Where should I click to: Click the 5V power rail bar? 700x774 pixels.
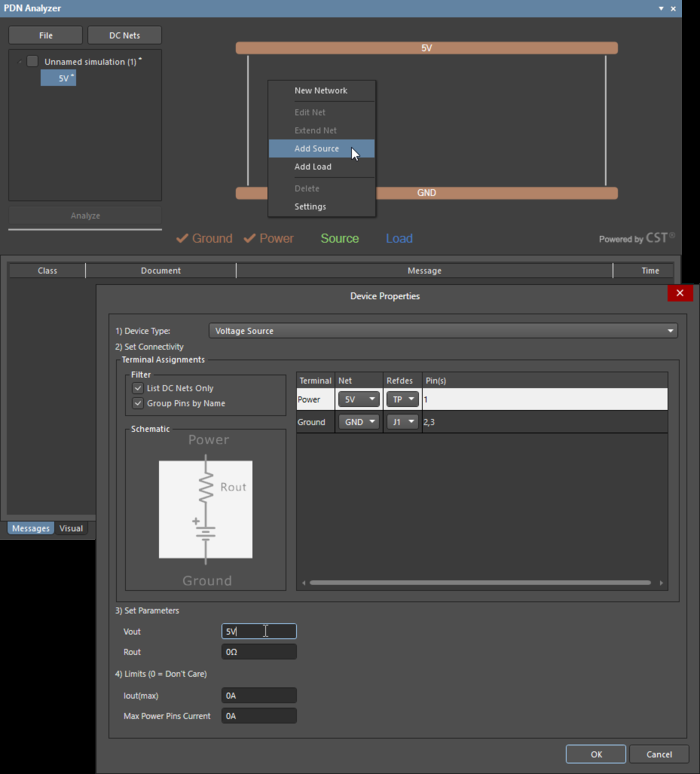pos(427,48)
